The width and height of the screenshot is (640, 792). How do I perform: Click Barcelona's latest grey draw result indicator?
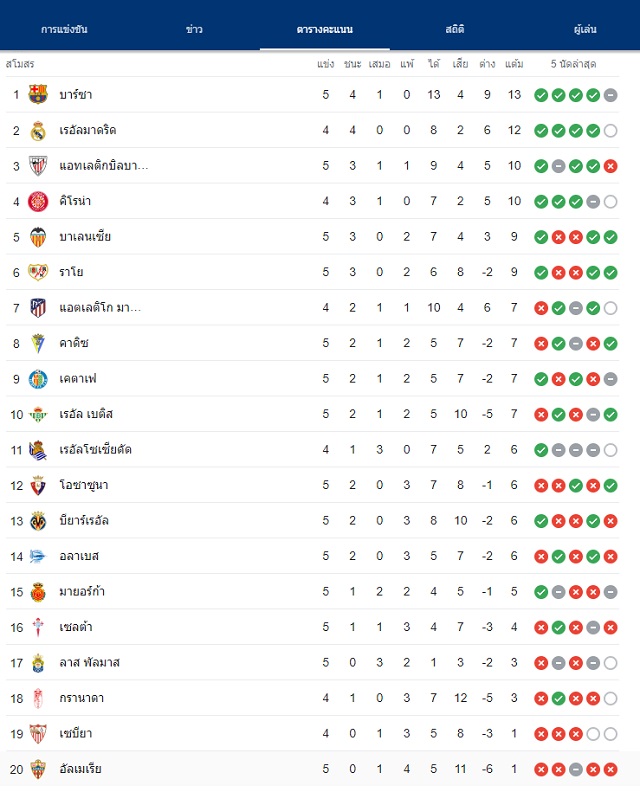click(x=610, y=95)
